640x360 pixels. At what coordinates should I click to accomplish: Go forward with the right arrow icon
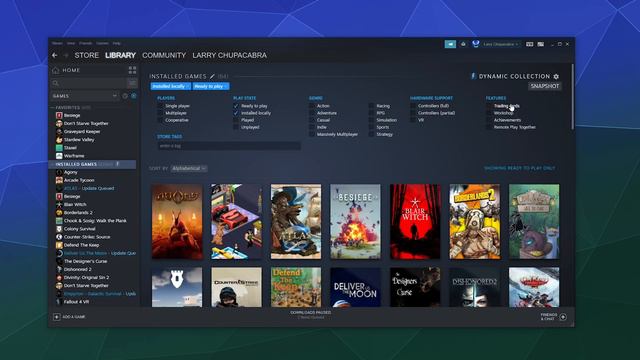point(66,56)
